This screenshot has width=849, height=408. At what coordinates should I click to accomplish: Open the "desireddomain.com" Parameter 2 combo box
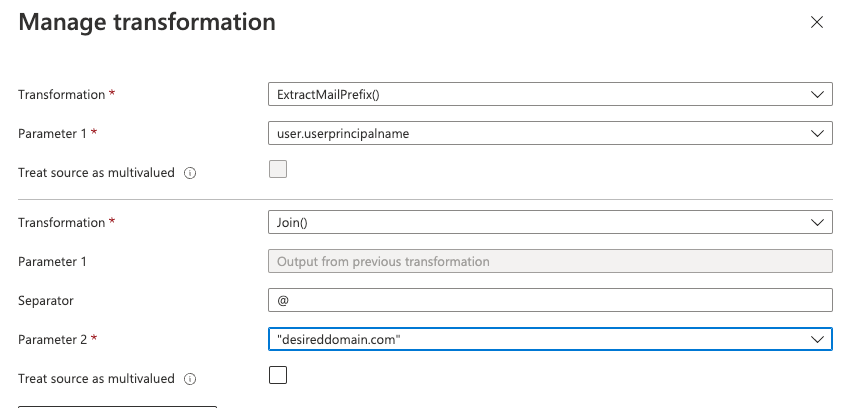coord(550,339)
